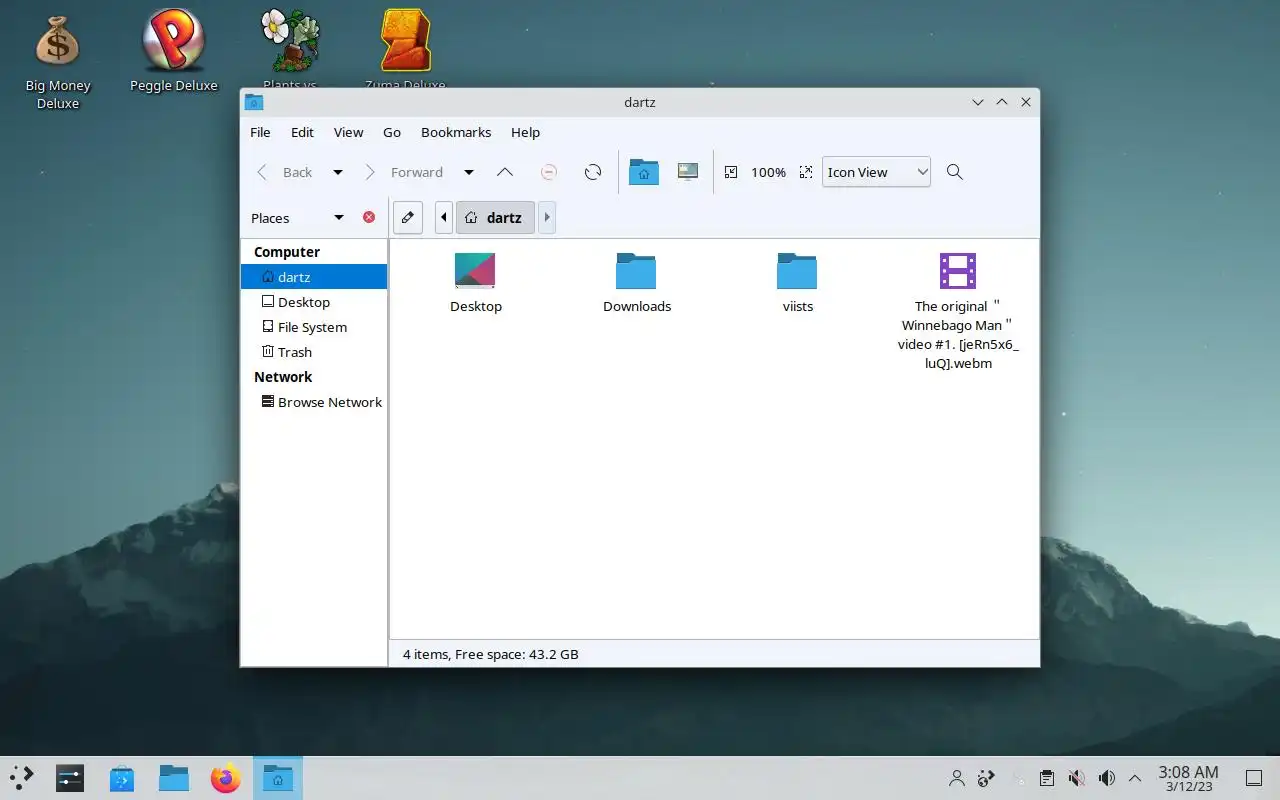This screenshot has width=1280, height=800.
Task: Open the Home folder toolbar icon
Action: coord(643,172)
